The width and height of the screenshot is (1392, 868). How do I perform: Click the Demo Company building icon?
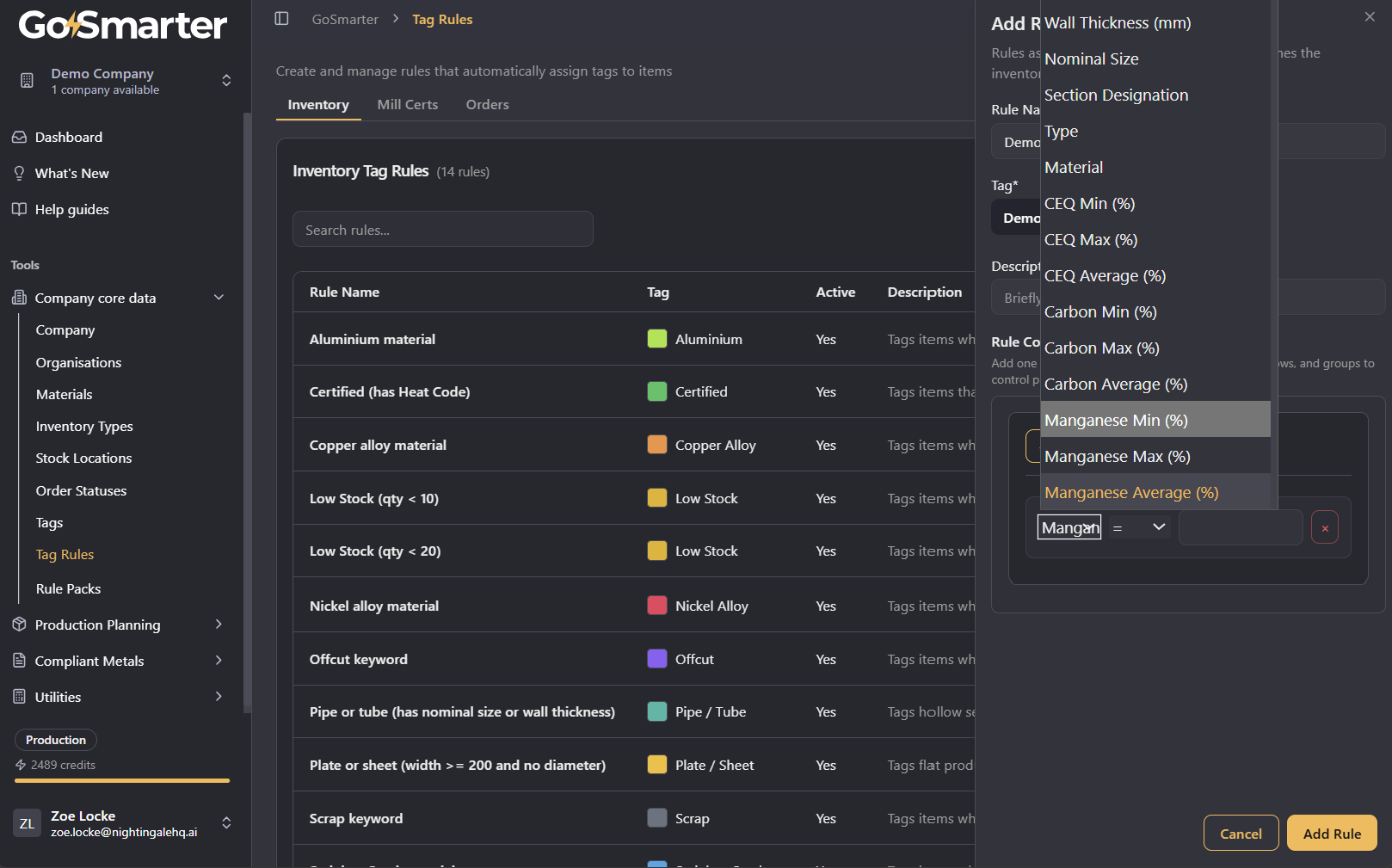pyautogui.click(x=27, y=81)
